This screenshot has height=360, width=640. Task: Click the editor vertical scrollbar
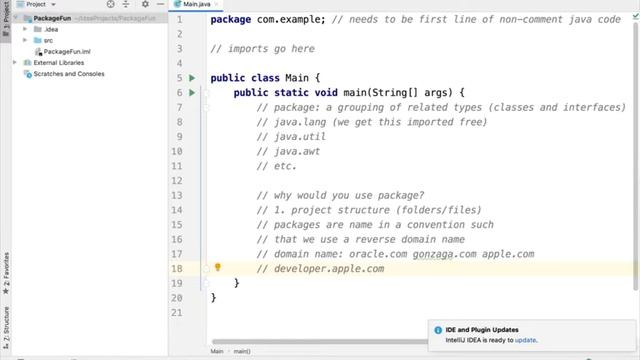click(636, 156)
